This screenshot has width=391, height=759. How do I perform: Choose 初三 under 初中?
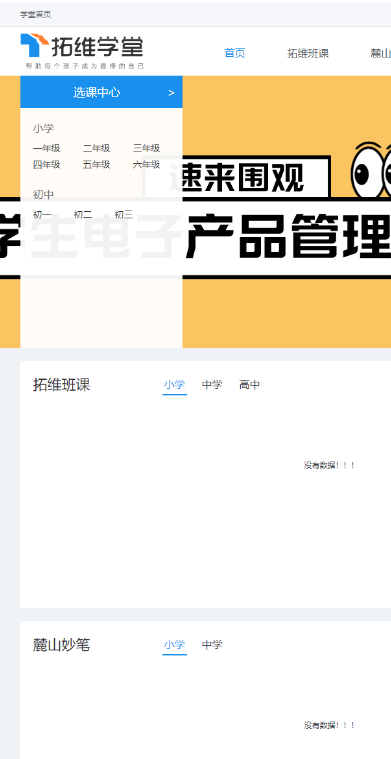(124, 214)
